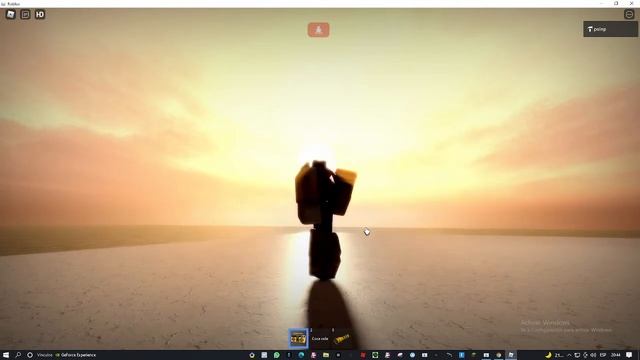Image resolution: width=640 pixels, height=360 pixels.
Task: Open Microsoft Edge from the taskbar
Action: (301, 355)
